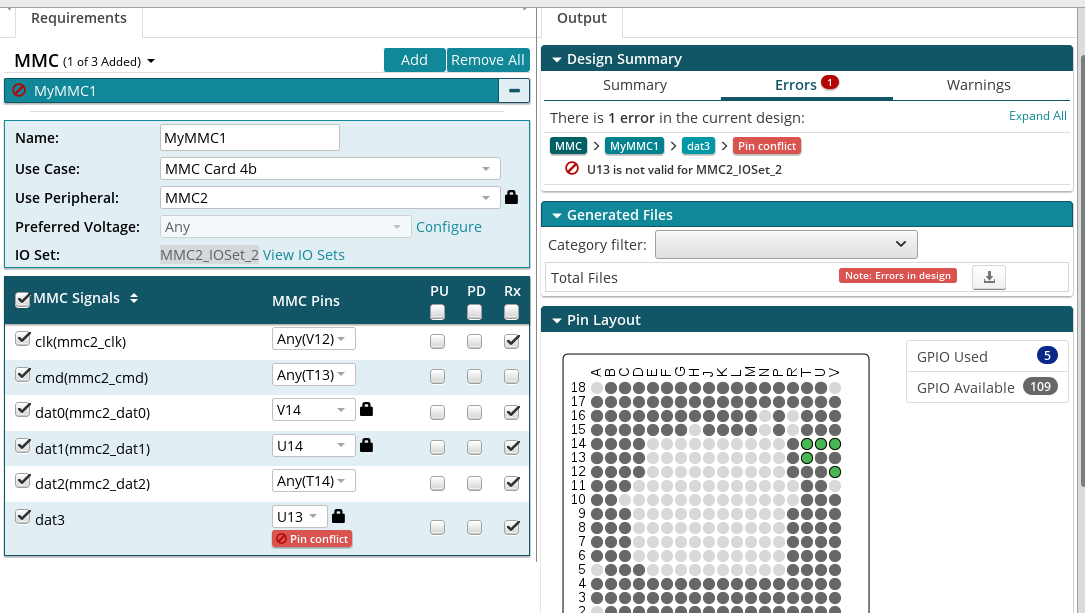This screenshot has height=613, width=1085.
Task: Enable PD for dat3
Action: pos(474,527)
